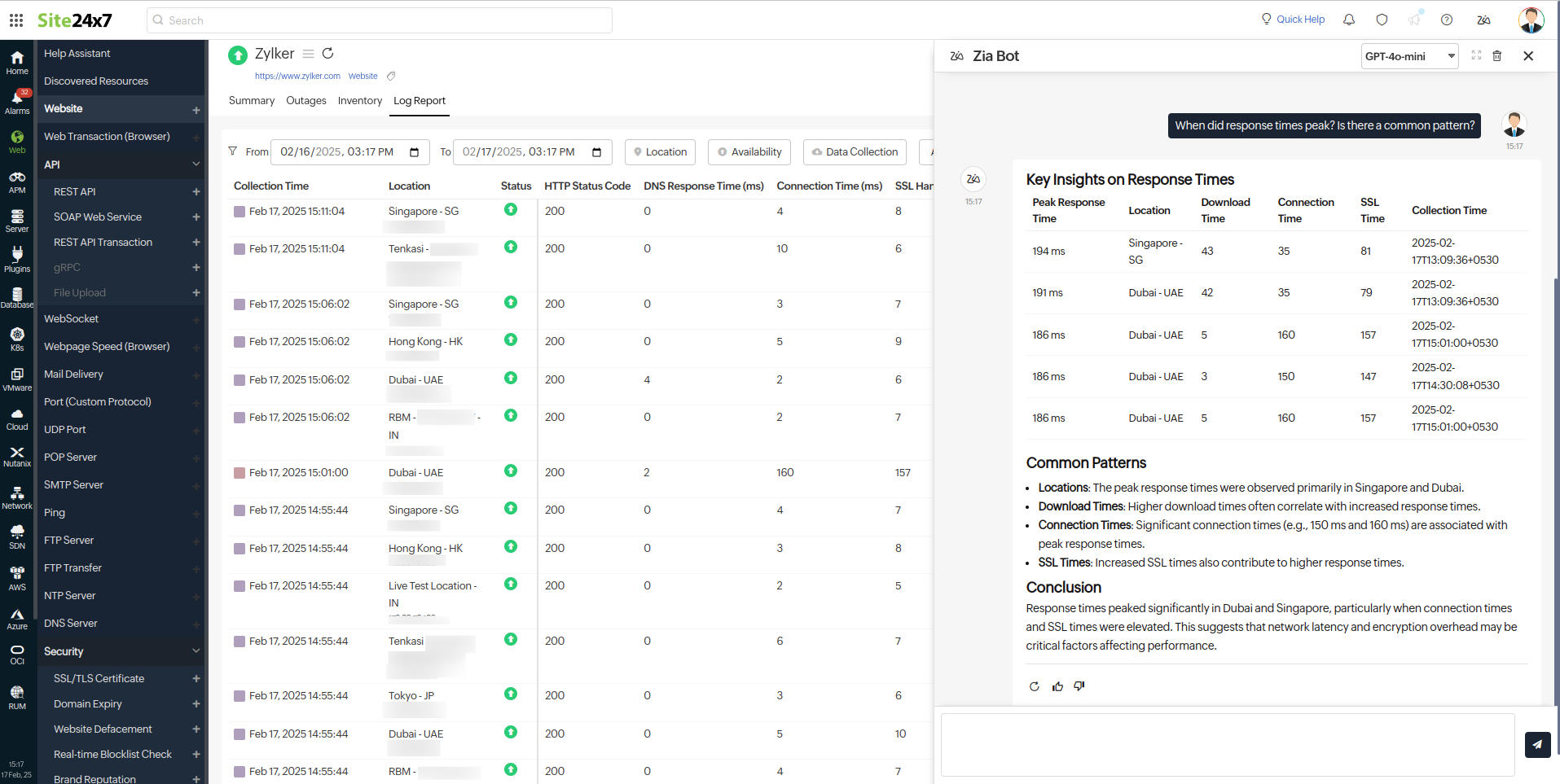This screenshot has height=784, width=1560.
Task: Expand Zia Bot panel to fullscreen
Action: (1476, 55)
